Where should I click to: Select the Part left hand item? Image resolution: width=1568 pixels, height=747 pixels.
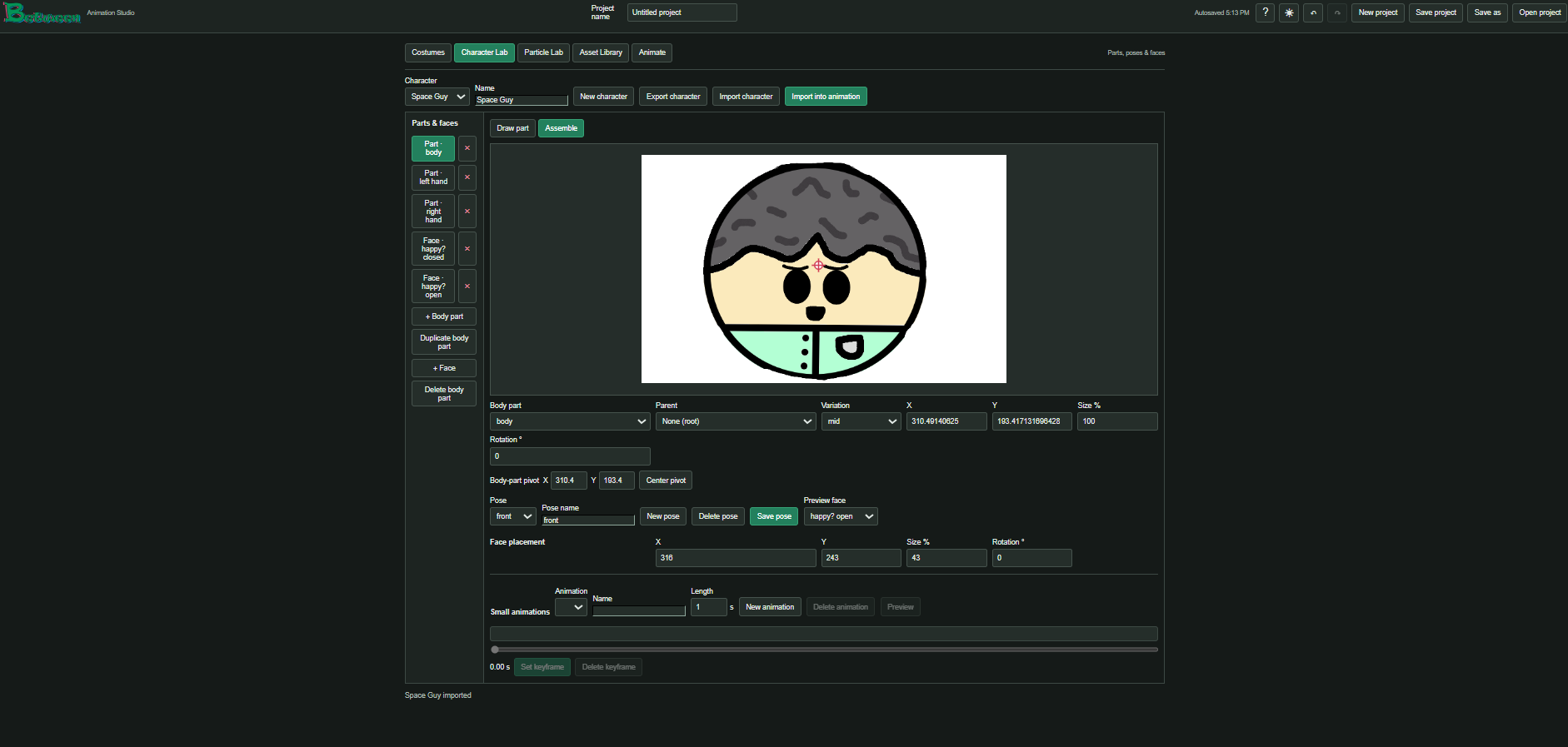pos(433,177)
